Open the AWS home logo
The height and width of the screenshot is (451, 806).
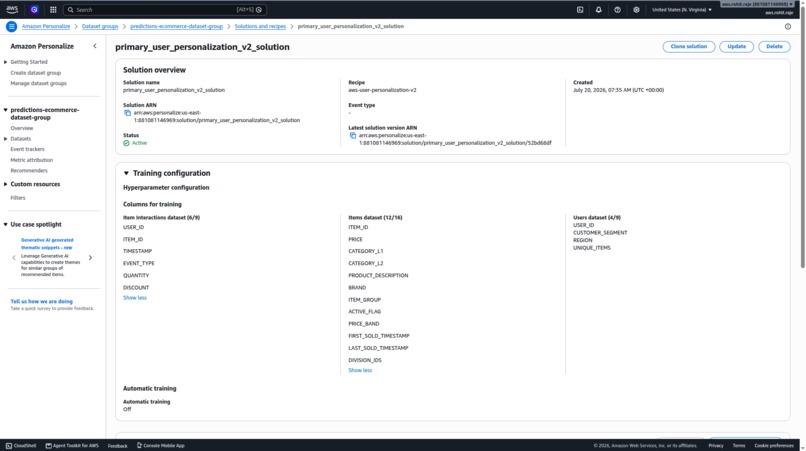coord(12,9)
